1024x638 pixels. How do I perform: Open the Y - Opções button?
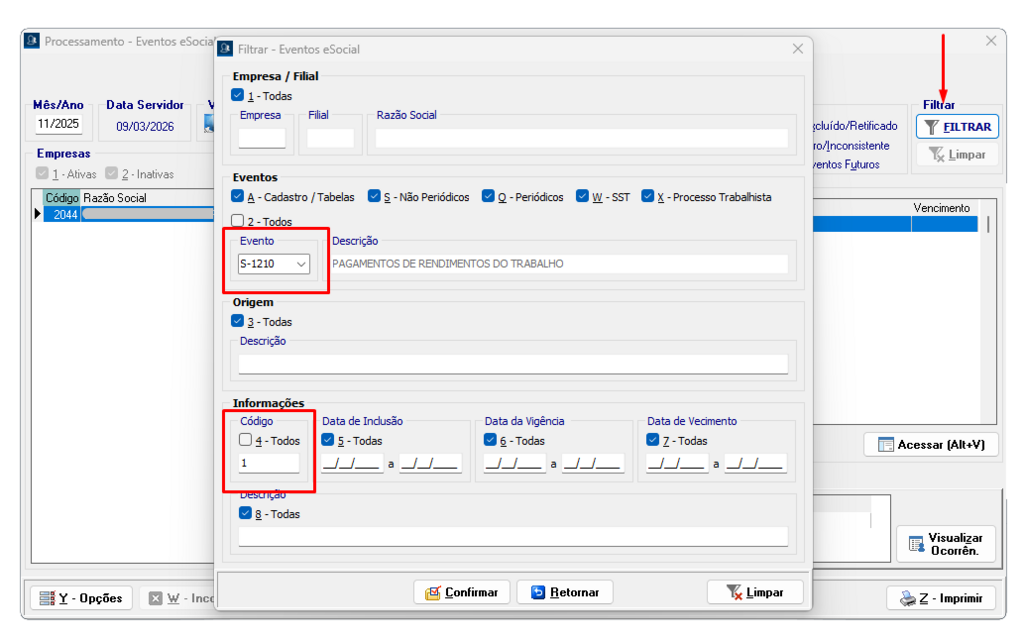[x=80, y=598]
